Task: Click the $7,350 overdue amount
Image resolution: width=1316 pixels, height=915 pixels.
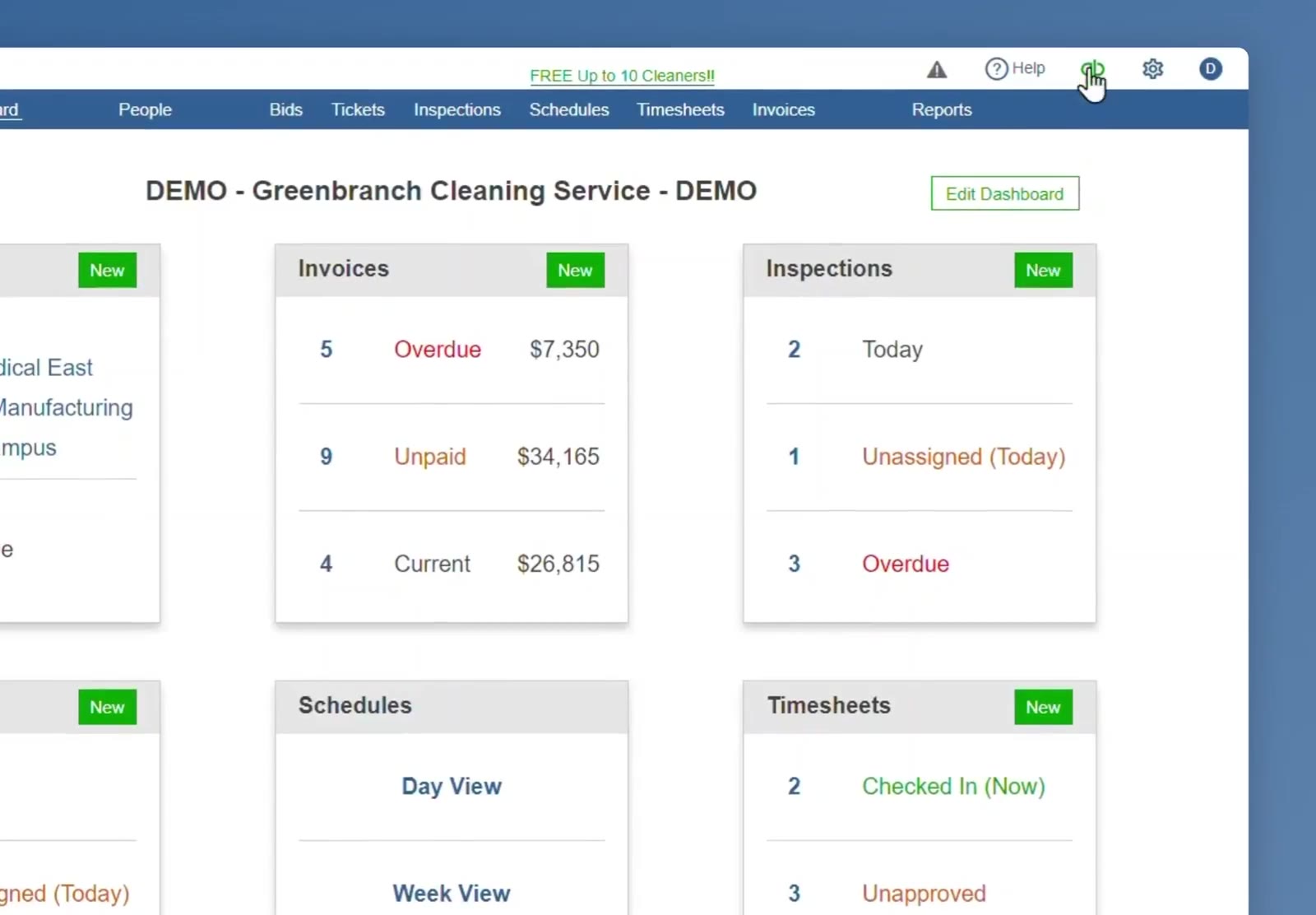Action: coord(564,350)
